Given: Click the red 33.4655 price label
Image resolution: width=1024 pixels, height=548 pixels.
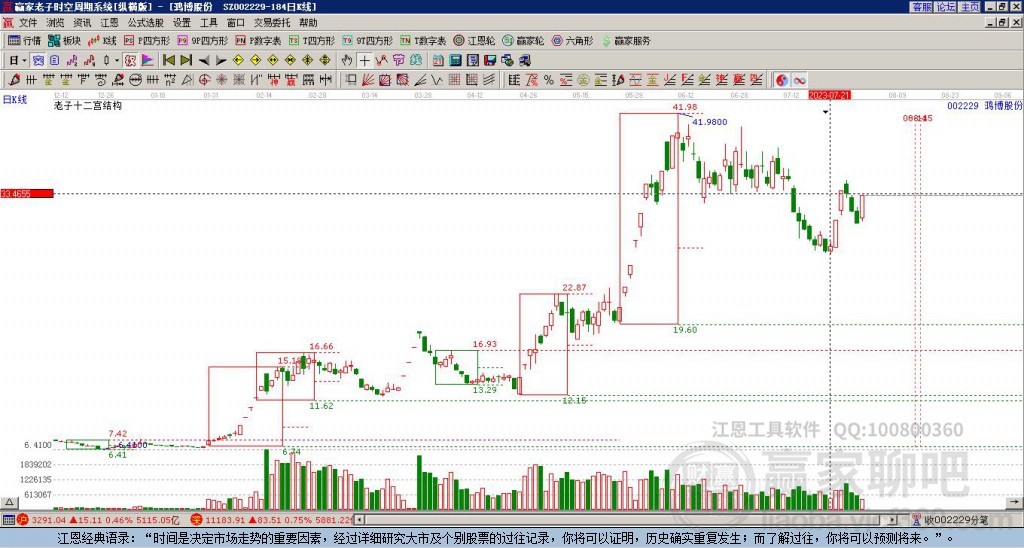Looking at the screenshot, I should [27, 194].
